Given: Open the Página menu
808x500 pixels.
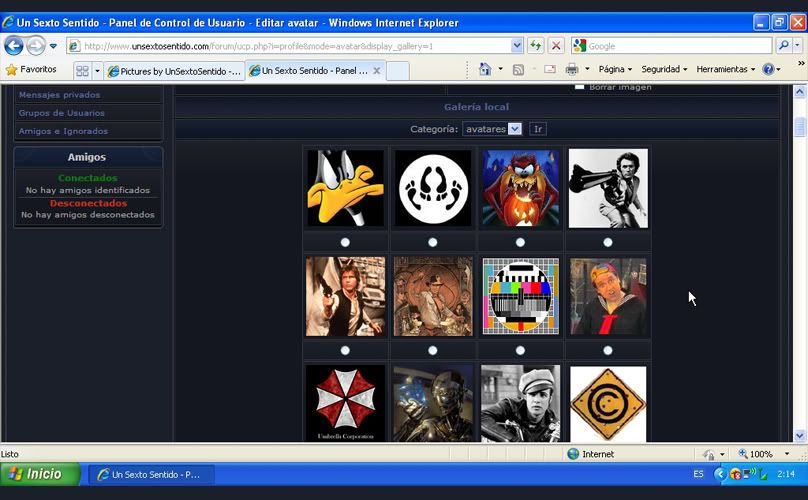Looking at the screenshot, I should click(x=615, y=69).
